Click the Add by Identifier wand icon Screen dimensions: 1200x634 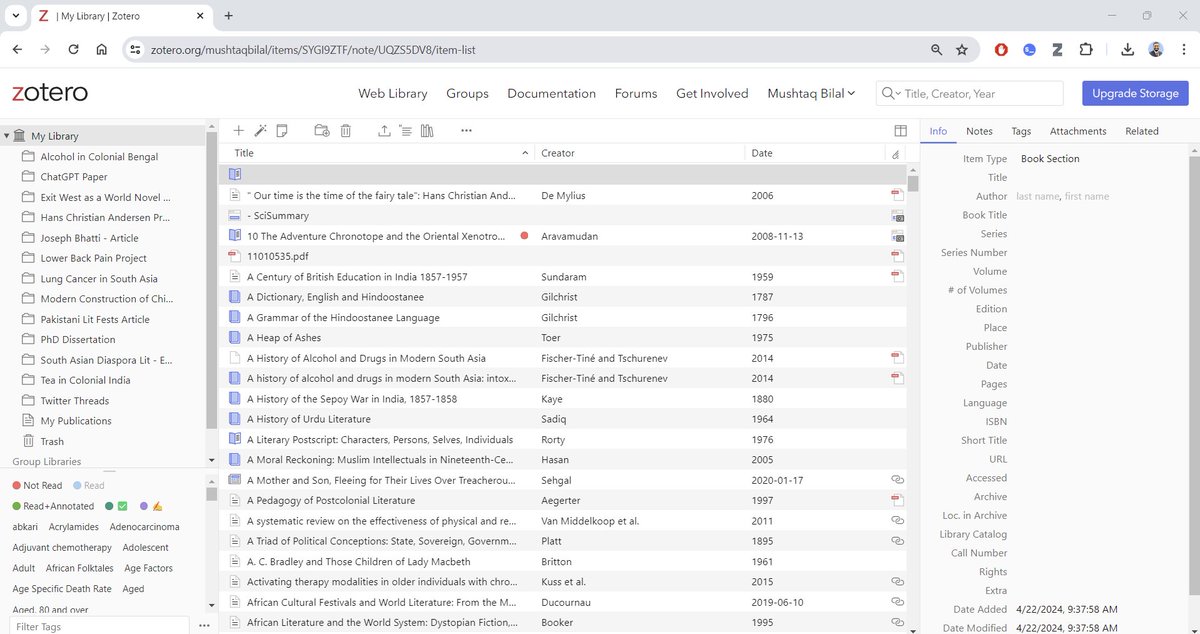pyautogui.click(x=260, y=131)
